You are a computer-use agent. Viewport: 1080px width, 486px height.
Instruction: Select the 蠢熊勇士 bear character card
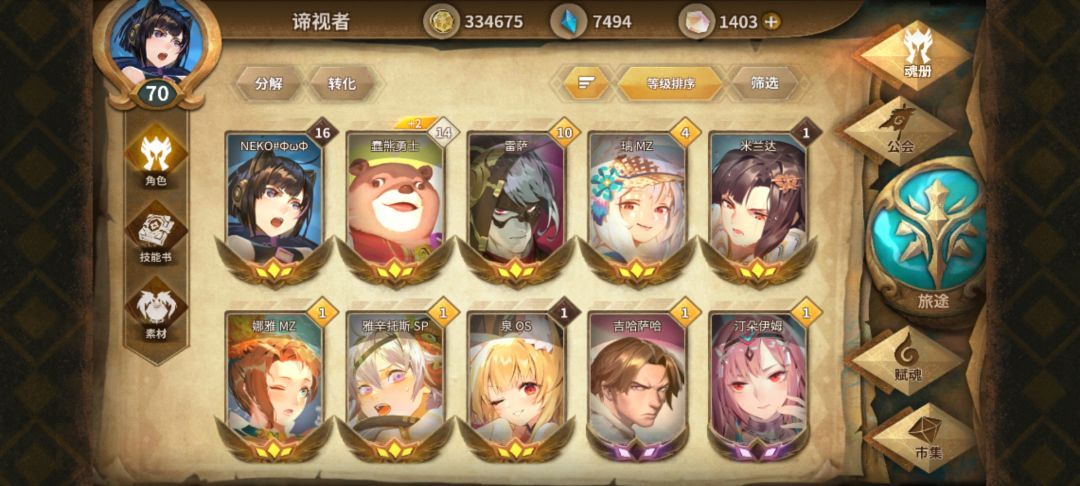(395, 204)
